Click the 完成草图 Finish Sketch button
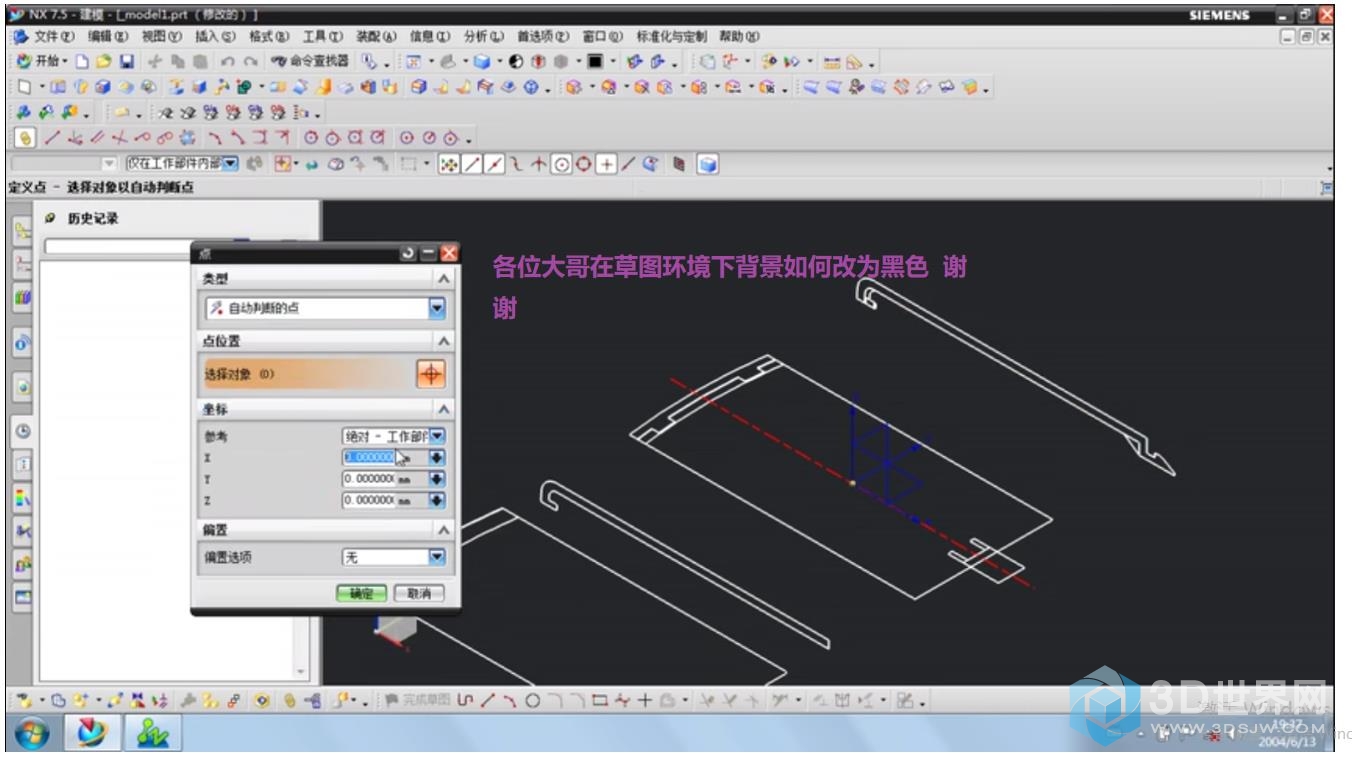Viewport: 1352px width, 760px height. coord(417,701)
